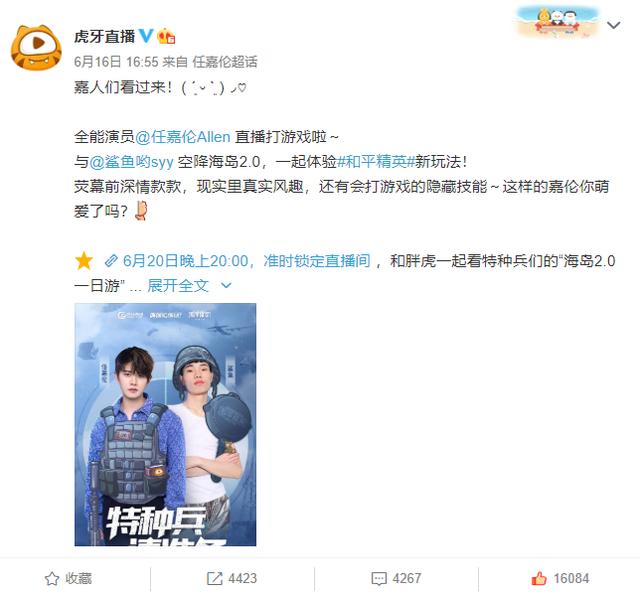Open the post options chevron menu
This screenshot has height=596, width=640.
click(x=613, y=25)
